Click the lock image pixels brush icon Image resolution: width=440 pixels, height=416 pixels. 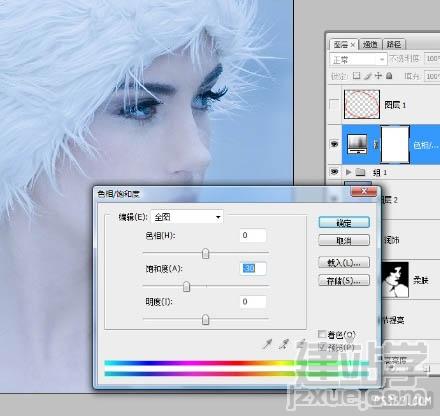pos(367,76)
